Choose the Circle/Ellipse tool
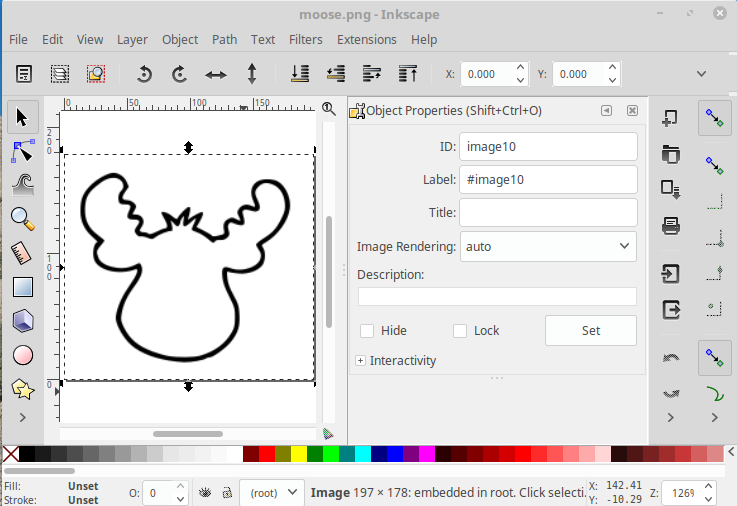 tap(22, 355)
